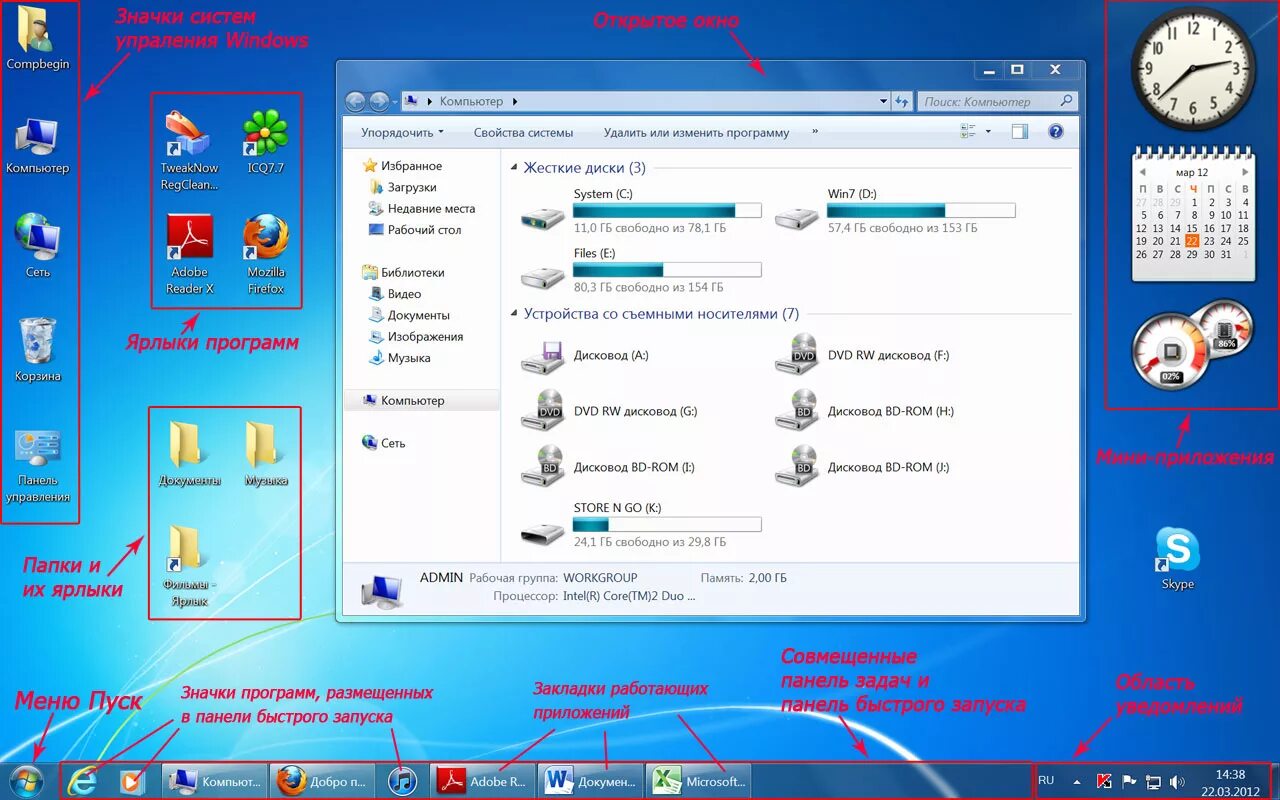The height and width of the screenshot is (800, 1280).
Task: Switch to Microsoft Excel taskbar button
Action: 699,781
